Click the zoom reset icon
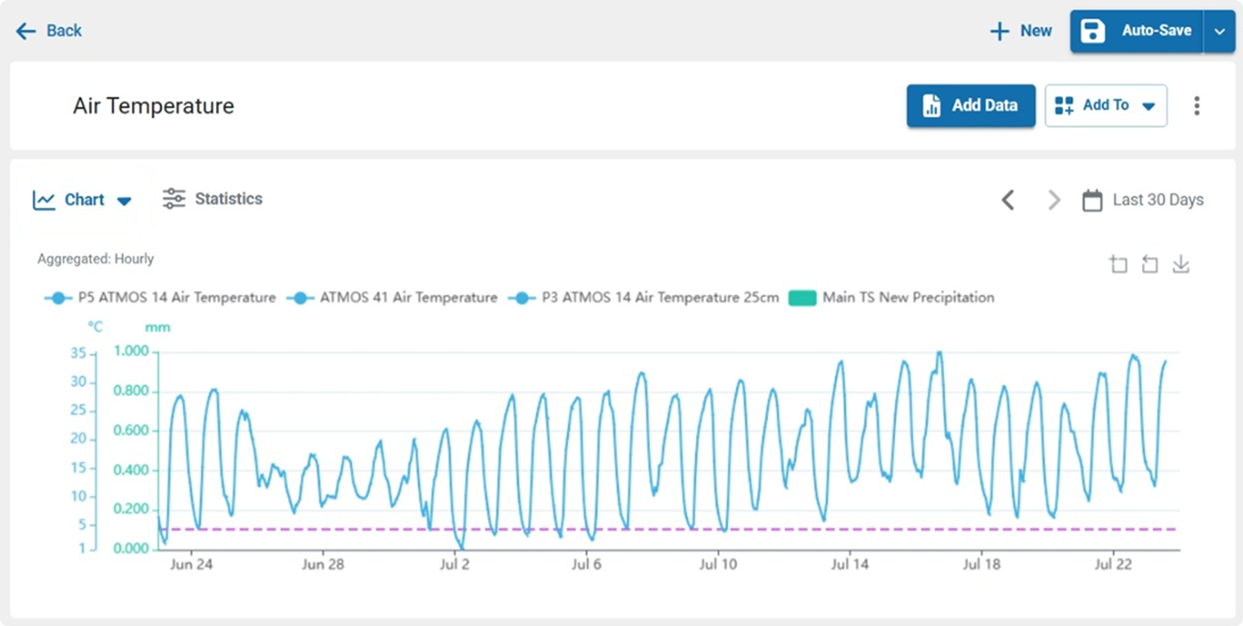This screenshot has width=1243, height=626. (x=1150, y=264)
